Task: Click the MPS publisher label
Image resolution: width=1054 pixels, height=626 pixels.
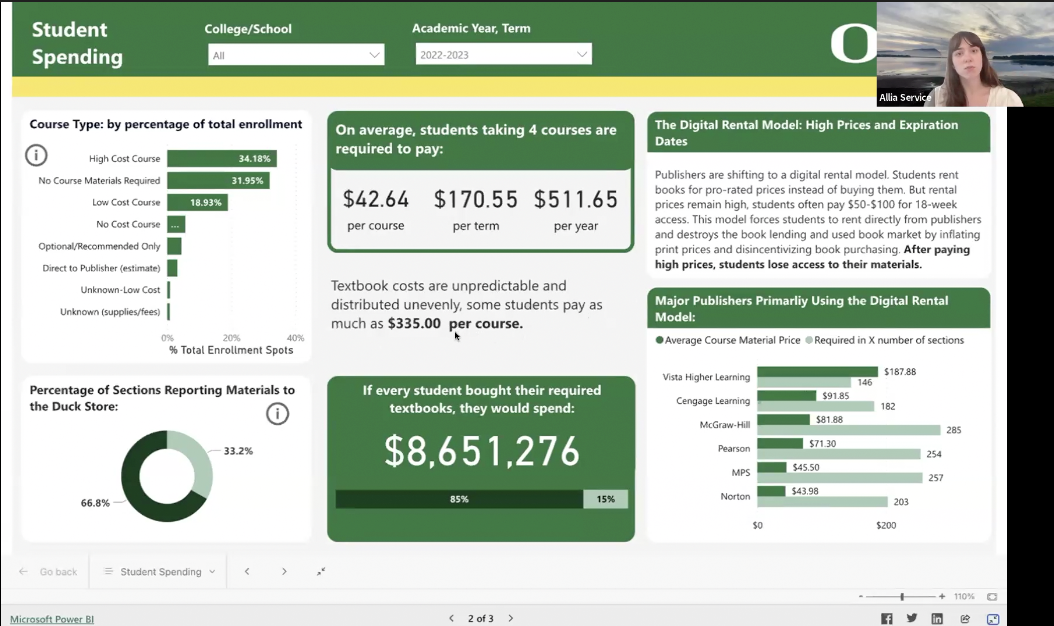Action: (741, 473)
